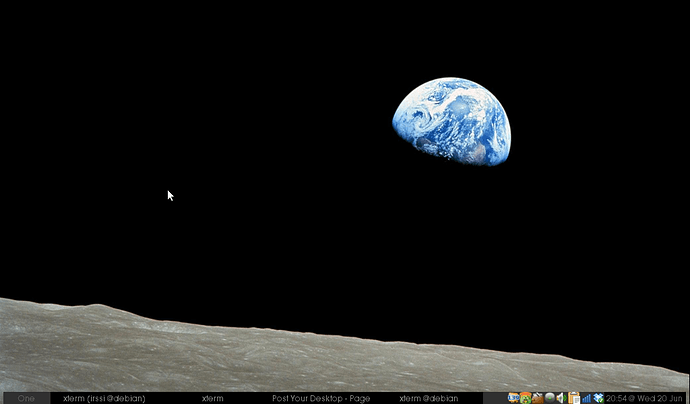Open the clipboard manager tray icon

(x=574, y=398)
